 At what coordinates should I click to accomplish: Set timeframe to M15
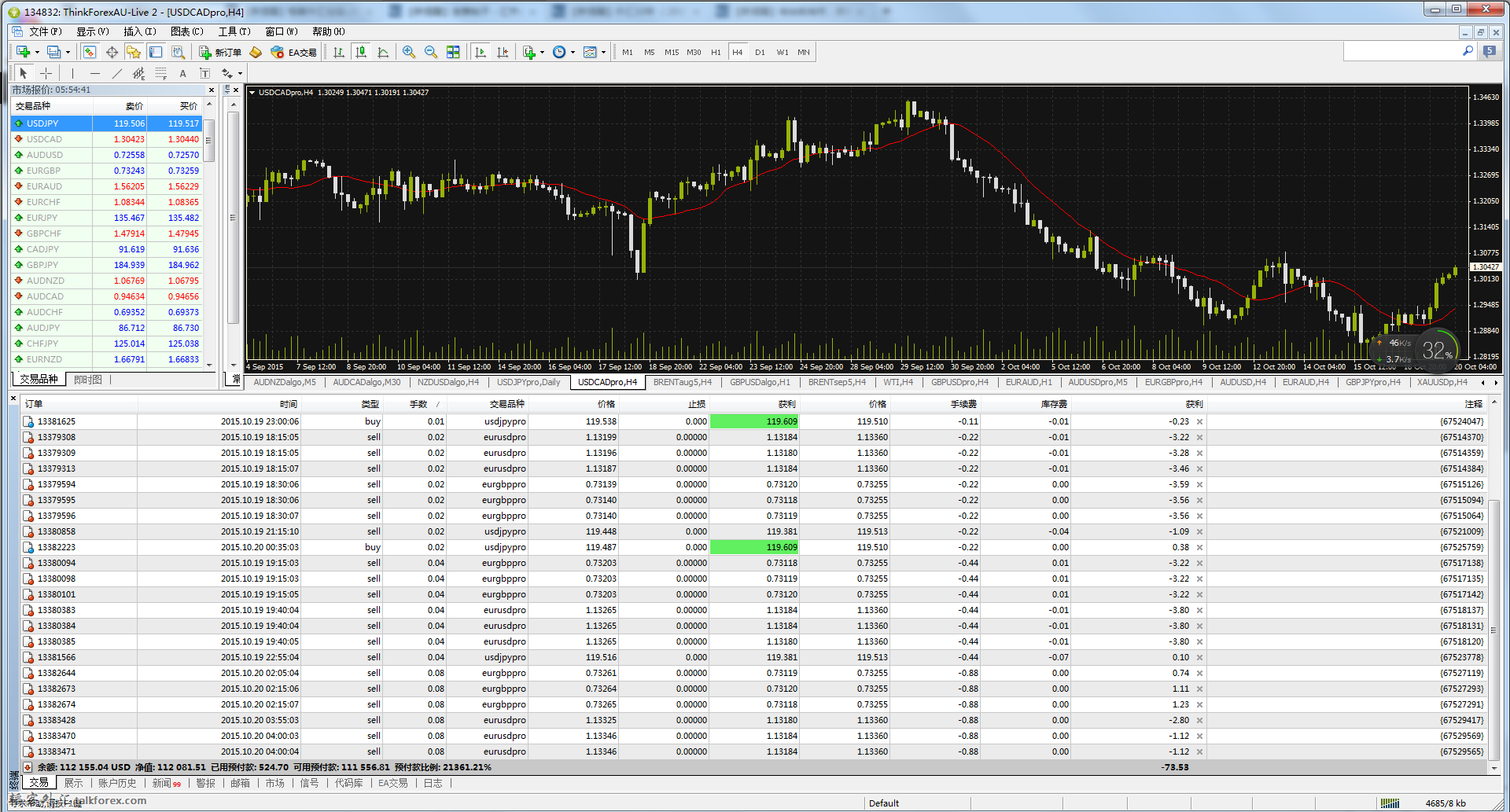pos(672,52)
